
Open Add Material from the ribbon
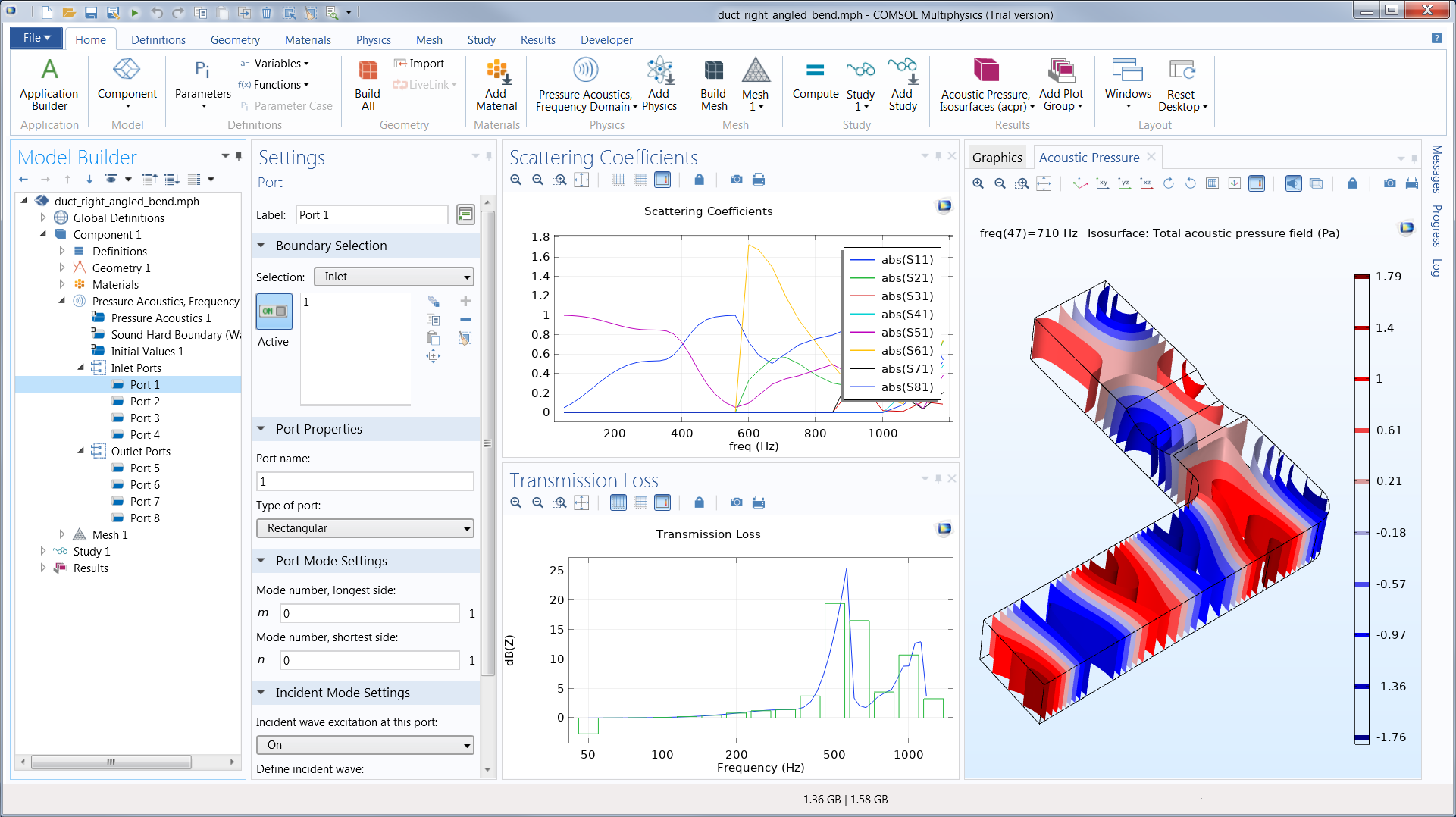pyautogui.click(x=496, y=84)
